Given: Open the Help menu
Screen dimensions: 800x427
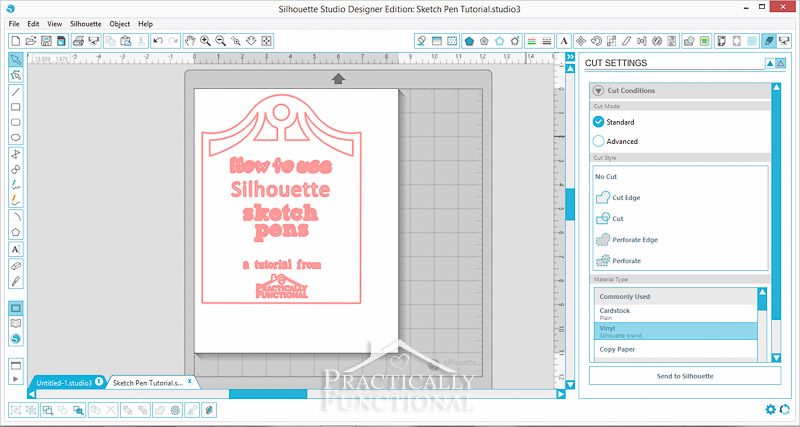Looking at the screenshot, I should point(145,24).
